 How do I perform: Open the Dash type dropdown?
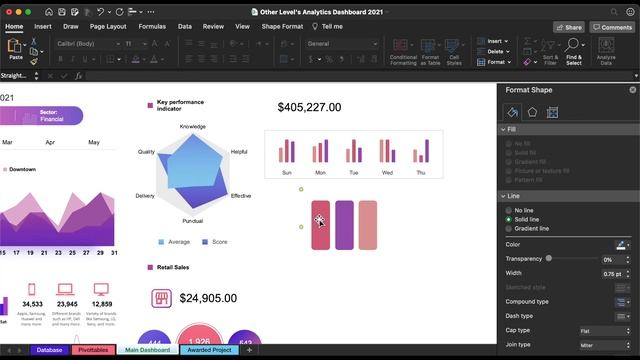pos(622,316)
